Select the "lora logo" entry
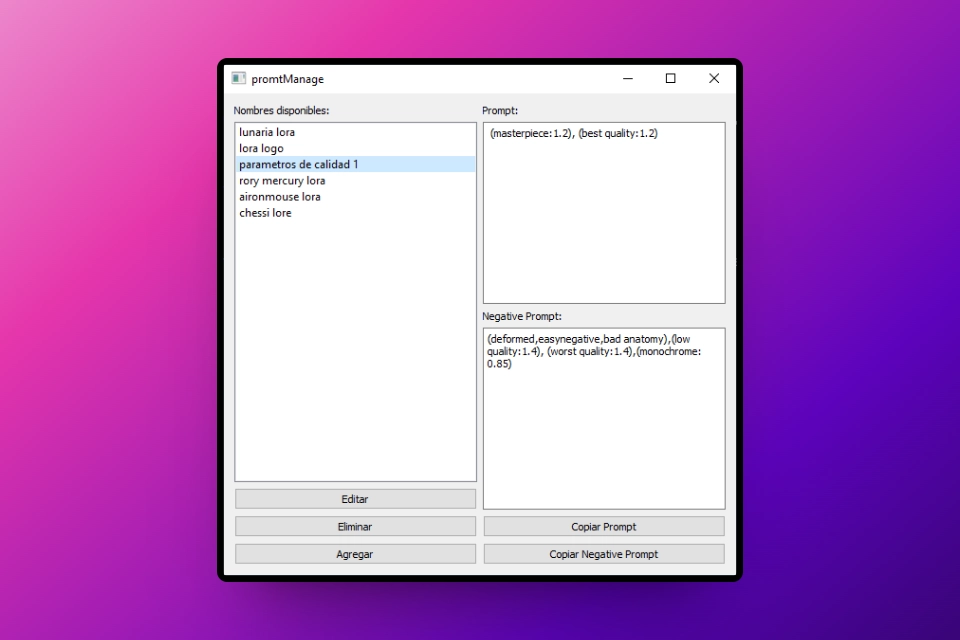Viewport: 960px width, 640px height. [260, 147]
